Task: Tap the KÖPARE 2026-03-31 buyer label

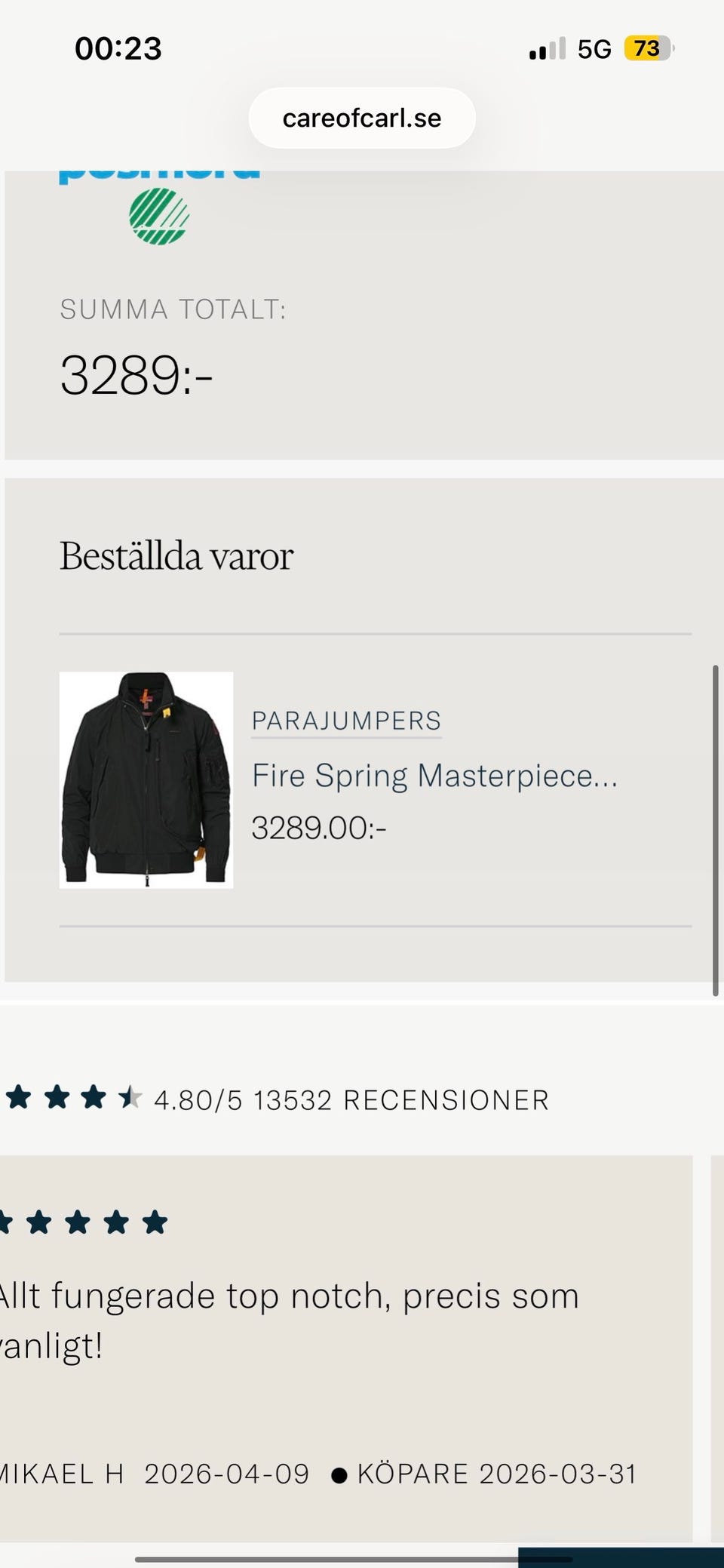Action: click(497, 1474)
